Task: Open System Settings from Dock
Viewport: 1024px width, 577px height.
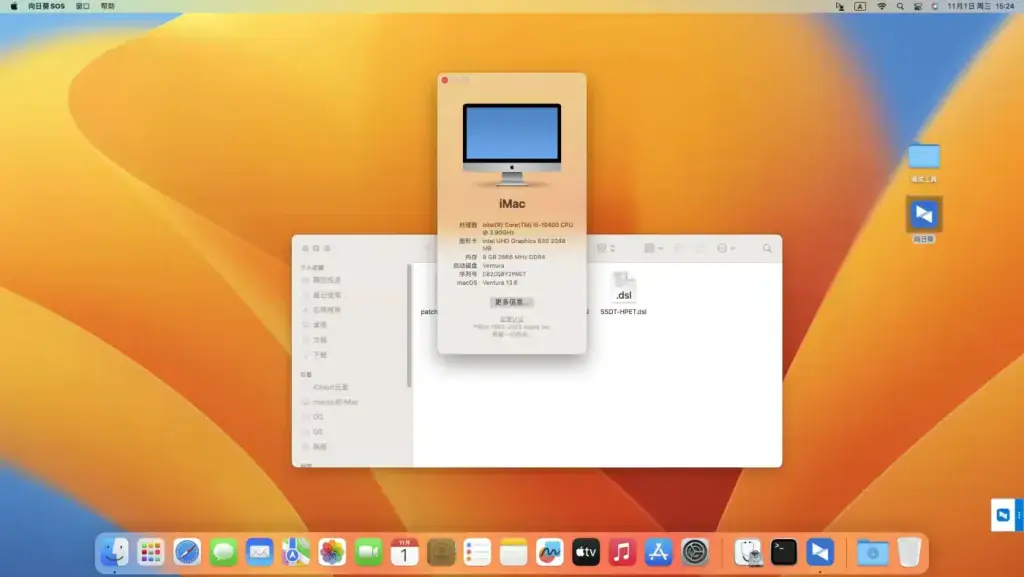Action: tap(694, 552)
